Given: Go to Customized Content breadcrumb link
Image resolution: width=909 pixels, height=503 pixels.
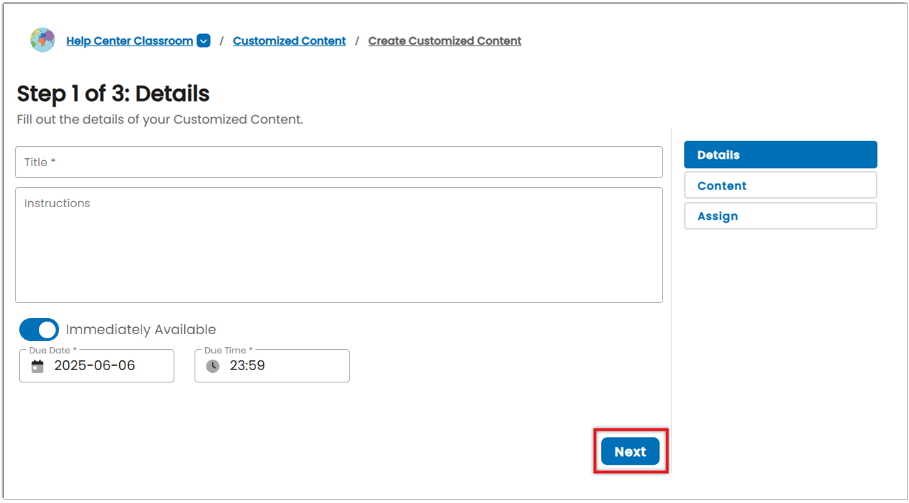Looking at the screenshot, I should pyautogui.click(x=289, y=41).
